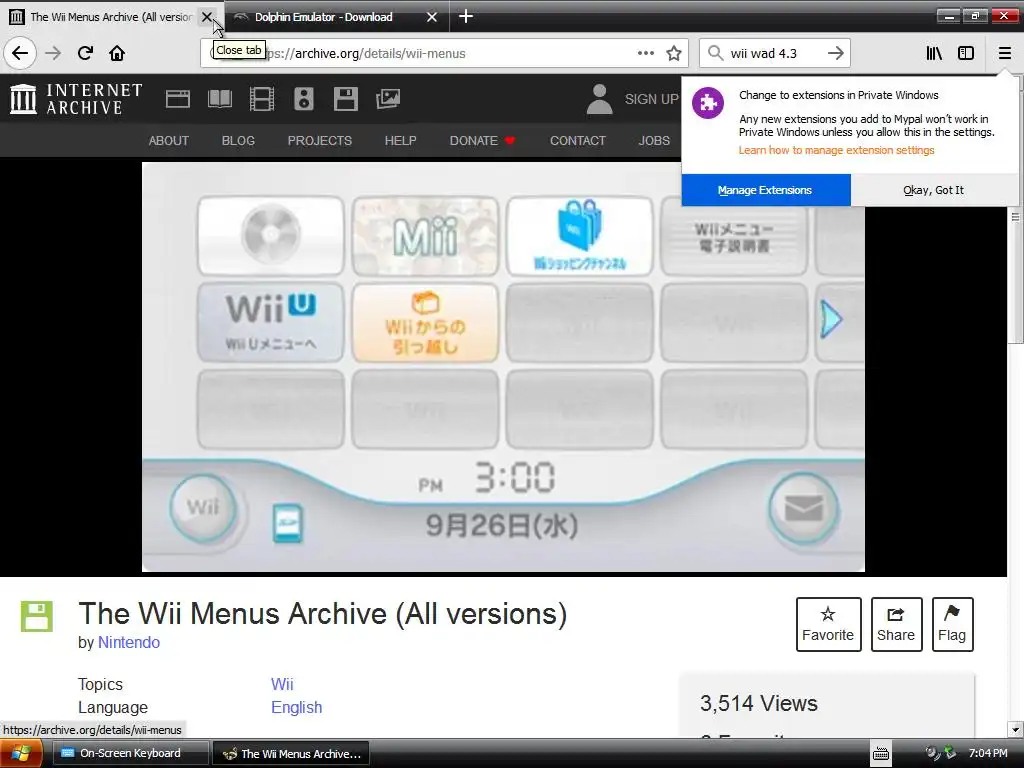
Task: Click the taskbar clock showing 7:04 PM
Action: coord(987,753)
